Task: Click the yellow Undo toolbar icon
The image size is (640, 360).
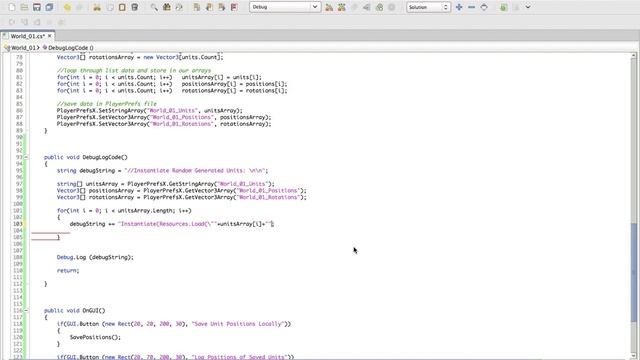Action: point(67,7)
